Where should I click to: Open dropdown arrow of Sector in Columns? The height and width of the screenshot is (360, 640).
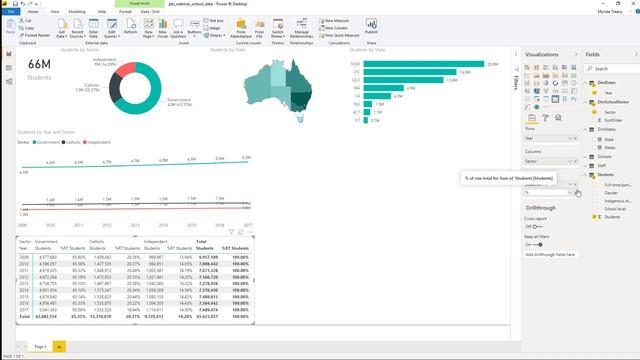570,161
